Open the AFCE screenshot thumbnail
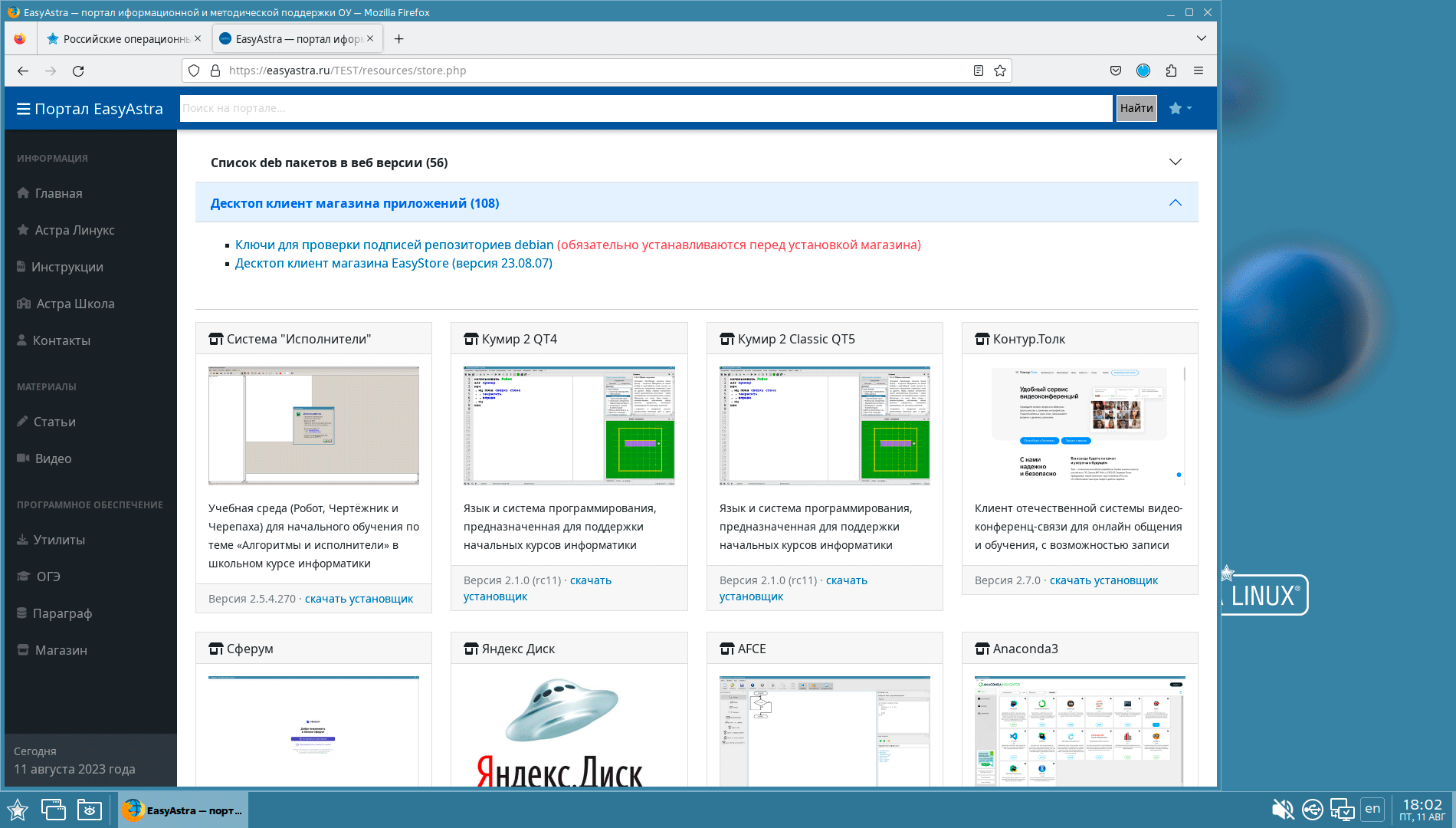Viewport: 1456px width, 828px height. pos(825,731)
